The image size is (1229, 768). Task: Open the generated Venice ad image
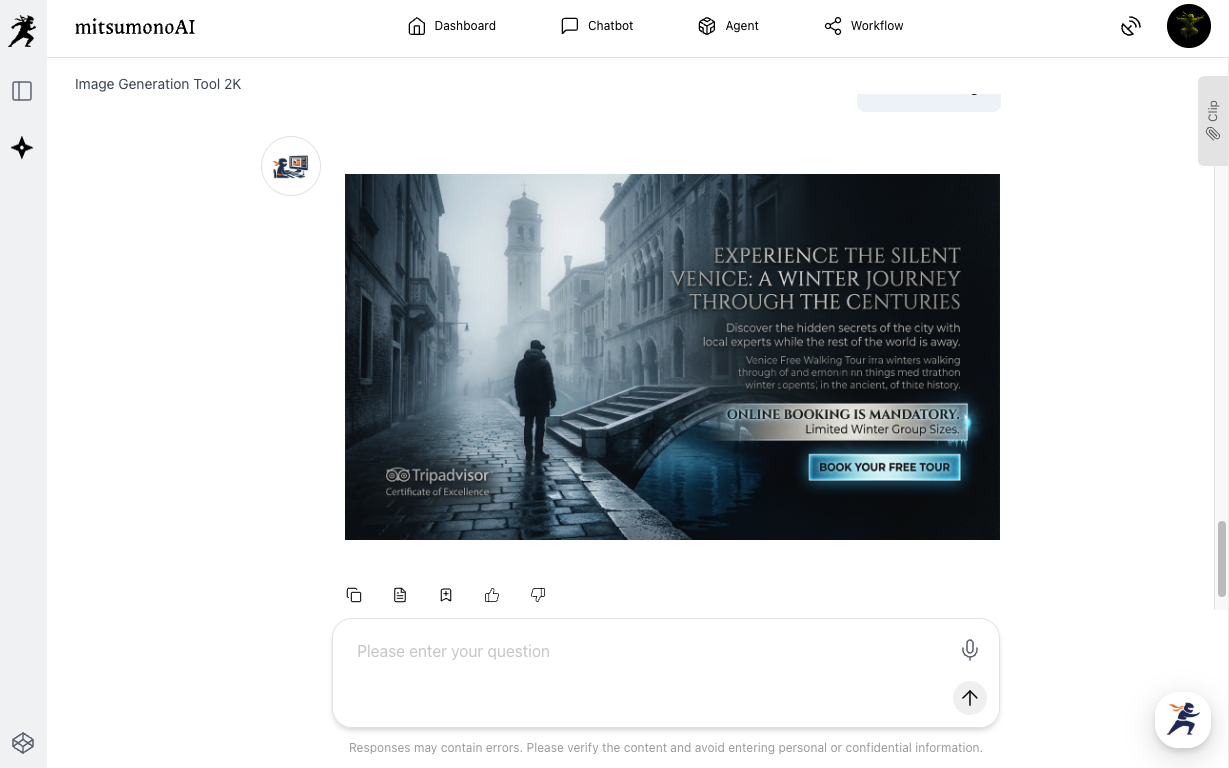tap(672, 357)
